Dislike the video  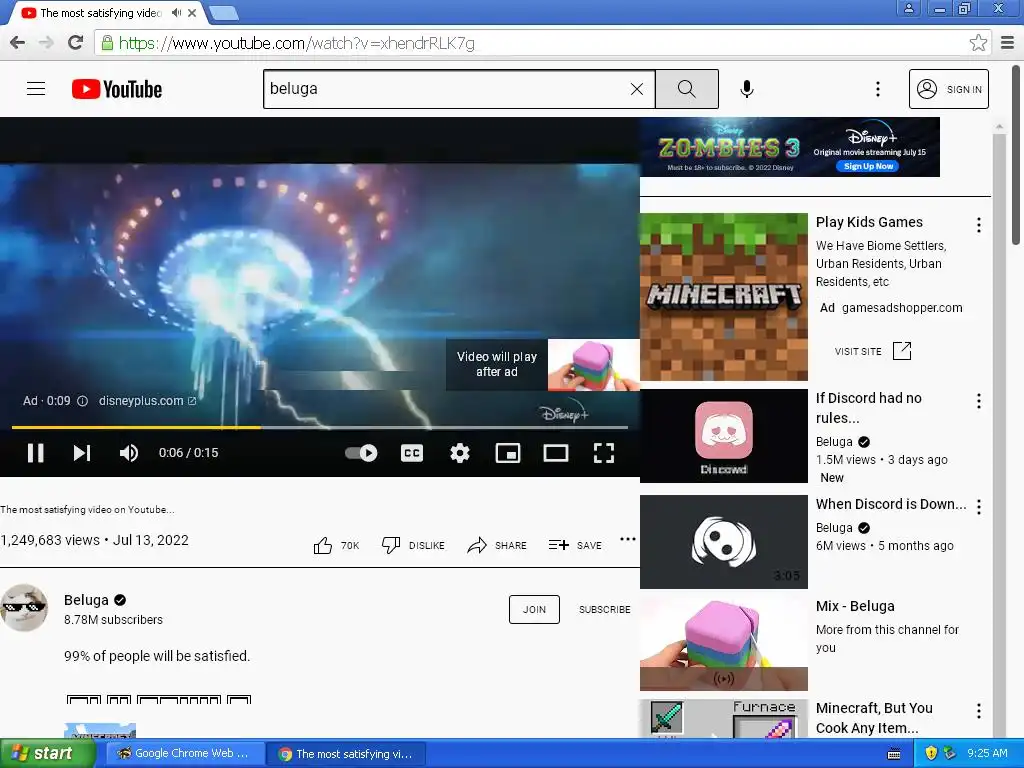[x=413, y=545]
